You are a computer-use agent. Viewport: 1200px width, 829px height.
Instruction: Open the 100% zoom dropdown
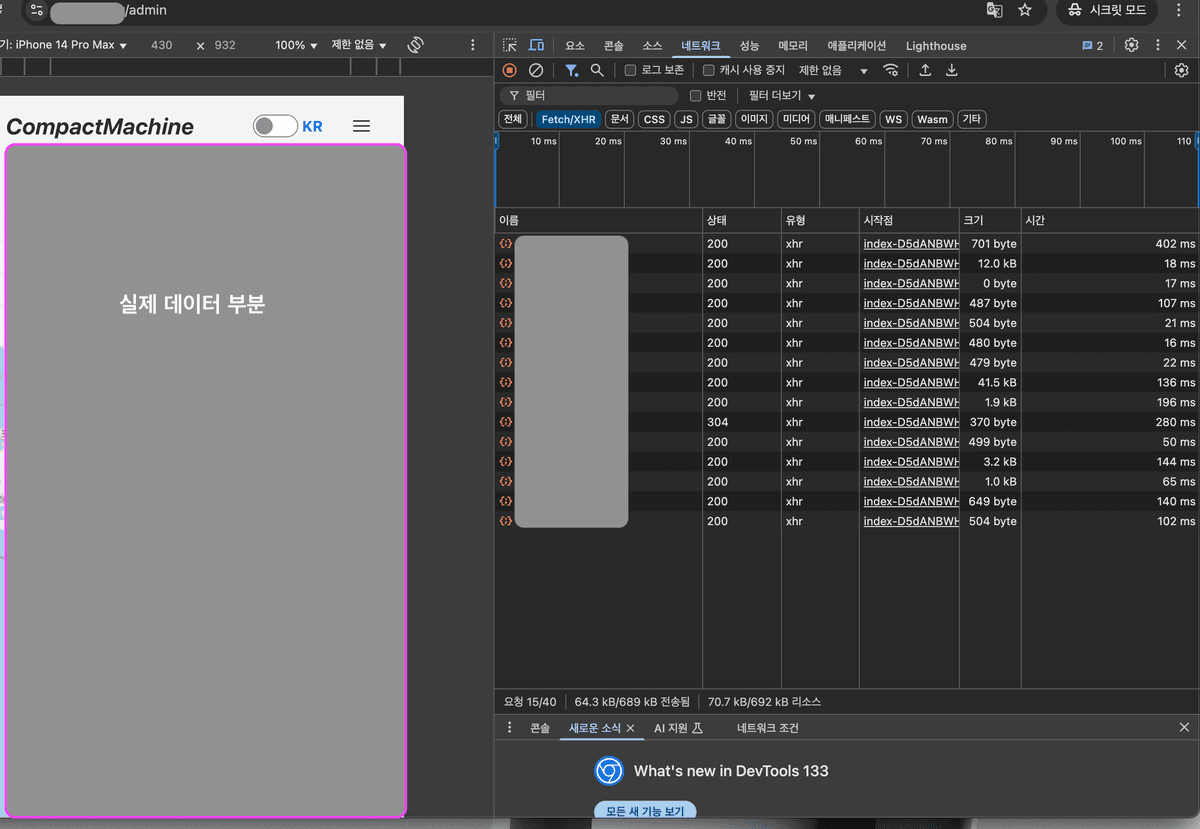coord(296,45)
